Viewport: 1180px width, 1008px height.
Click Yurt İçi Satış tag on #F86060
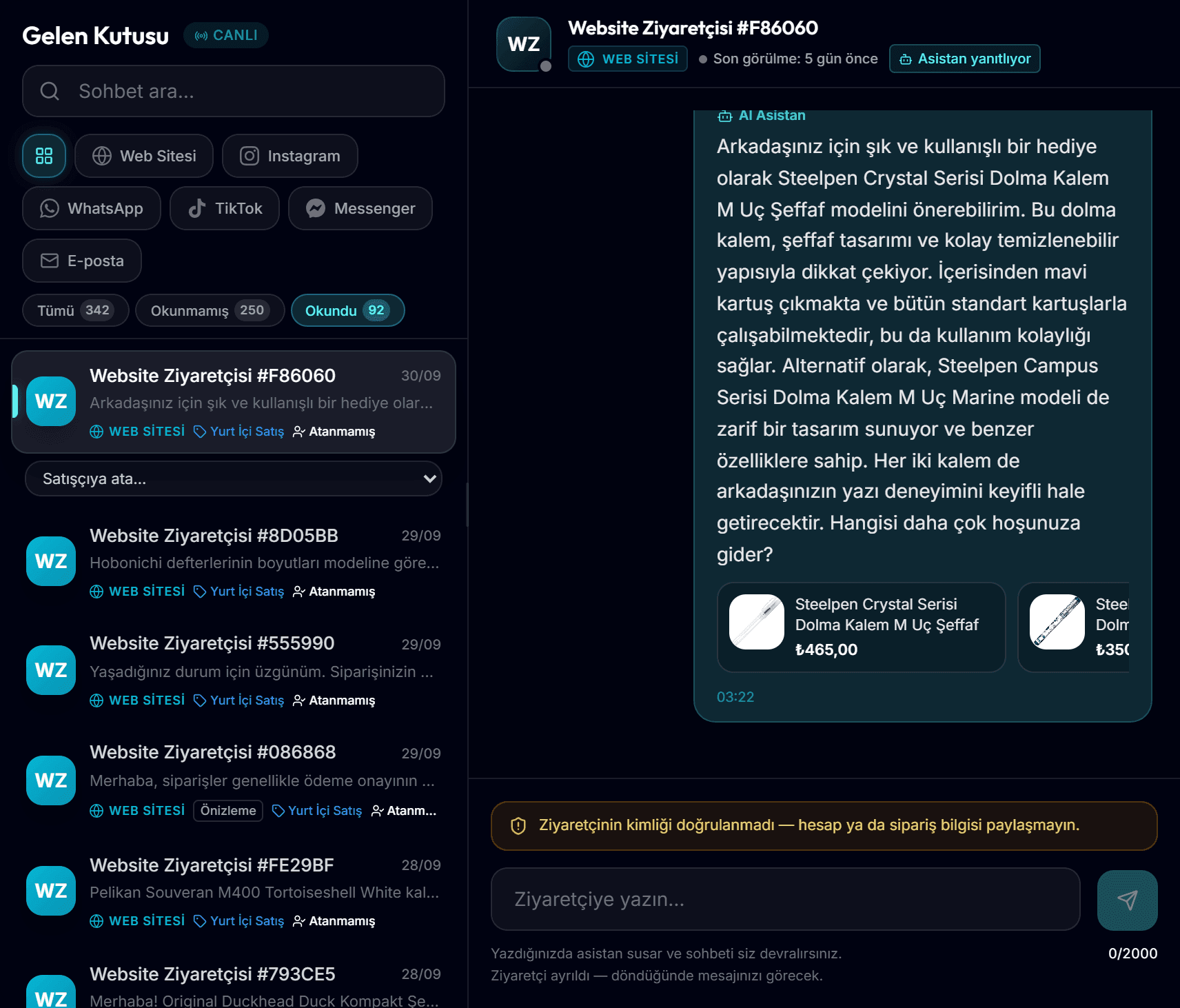(x=239, y=432)
